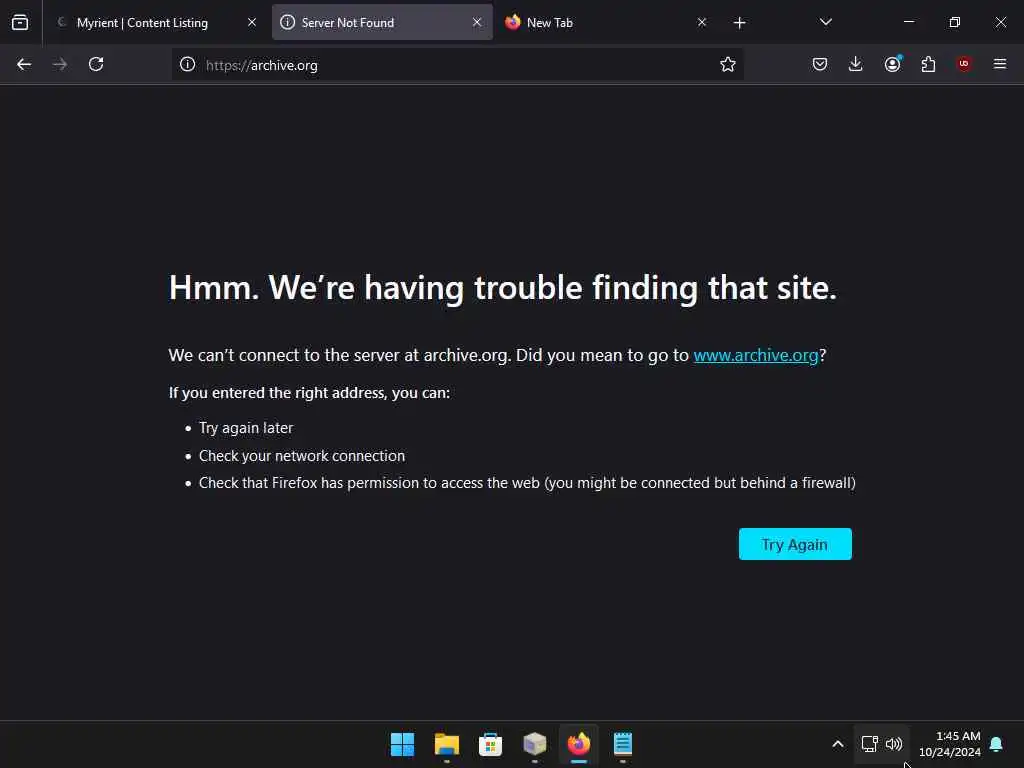Open Notepad from the taskbar
Image resolution: width=1024 pixels, height=768 pixels.
(x=622, y=744)
